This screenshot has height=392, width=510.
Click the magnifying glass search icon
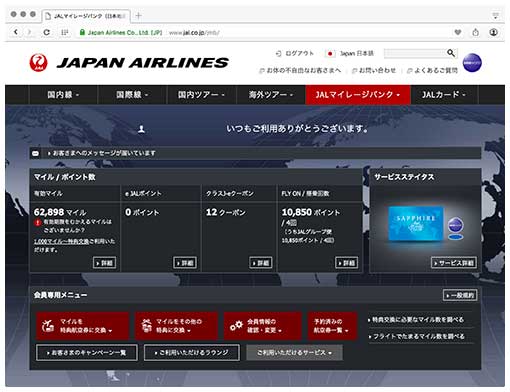click(451, 53)
